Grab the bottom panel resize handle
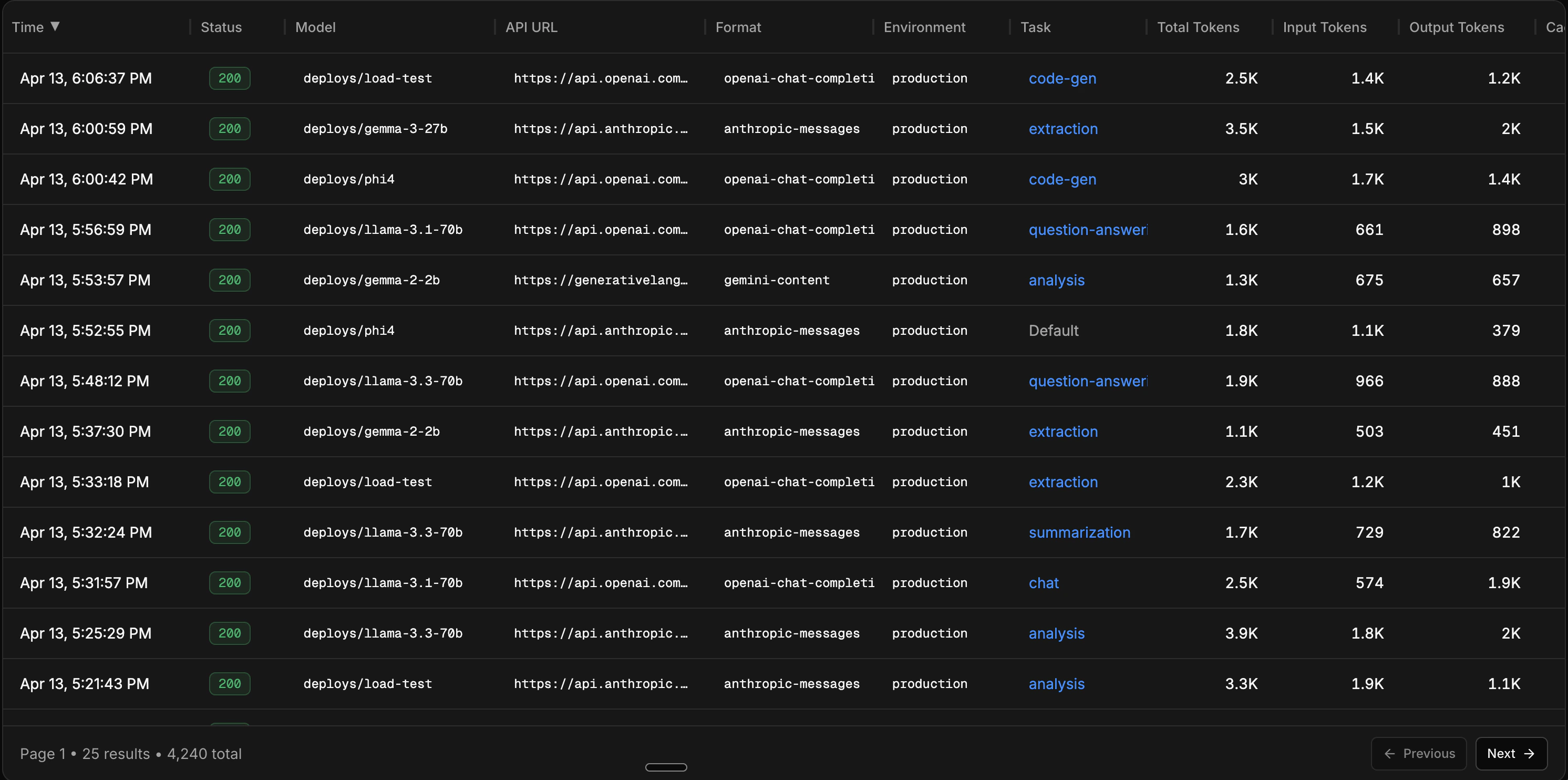The width and height of the screenshot is (1568, 780). [666, 767]
